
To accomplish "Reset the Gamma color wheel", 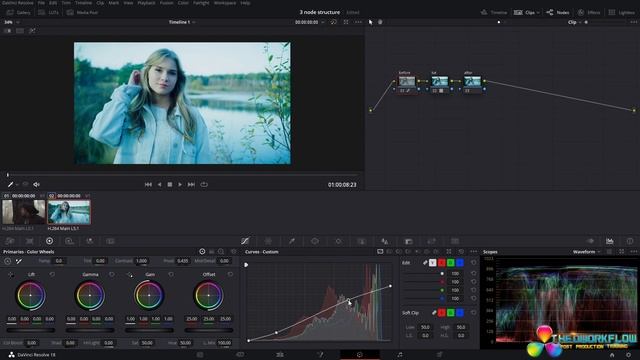I will 112,274.
